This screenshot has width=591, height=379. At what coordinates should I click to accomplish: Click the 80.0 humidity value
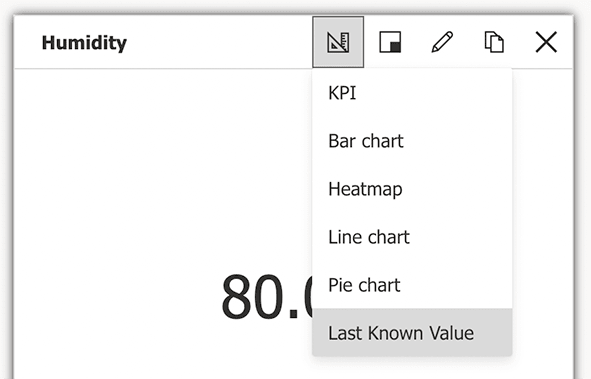[x=267, y=296]
